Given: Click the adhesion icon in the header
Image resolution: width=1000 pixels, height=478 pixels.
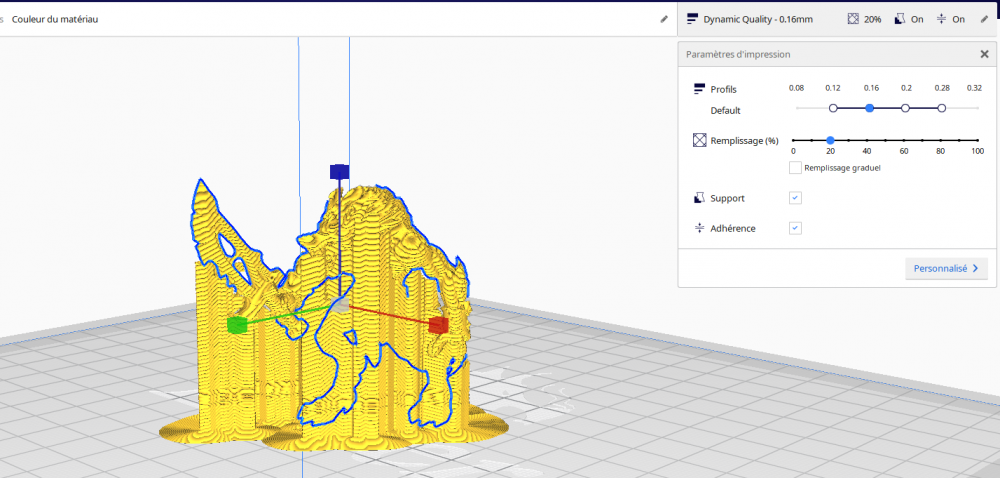Looking at the screenshot, I should [941, 19].
